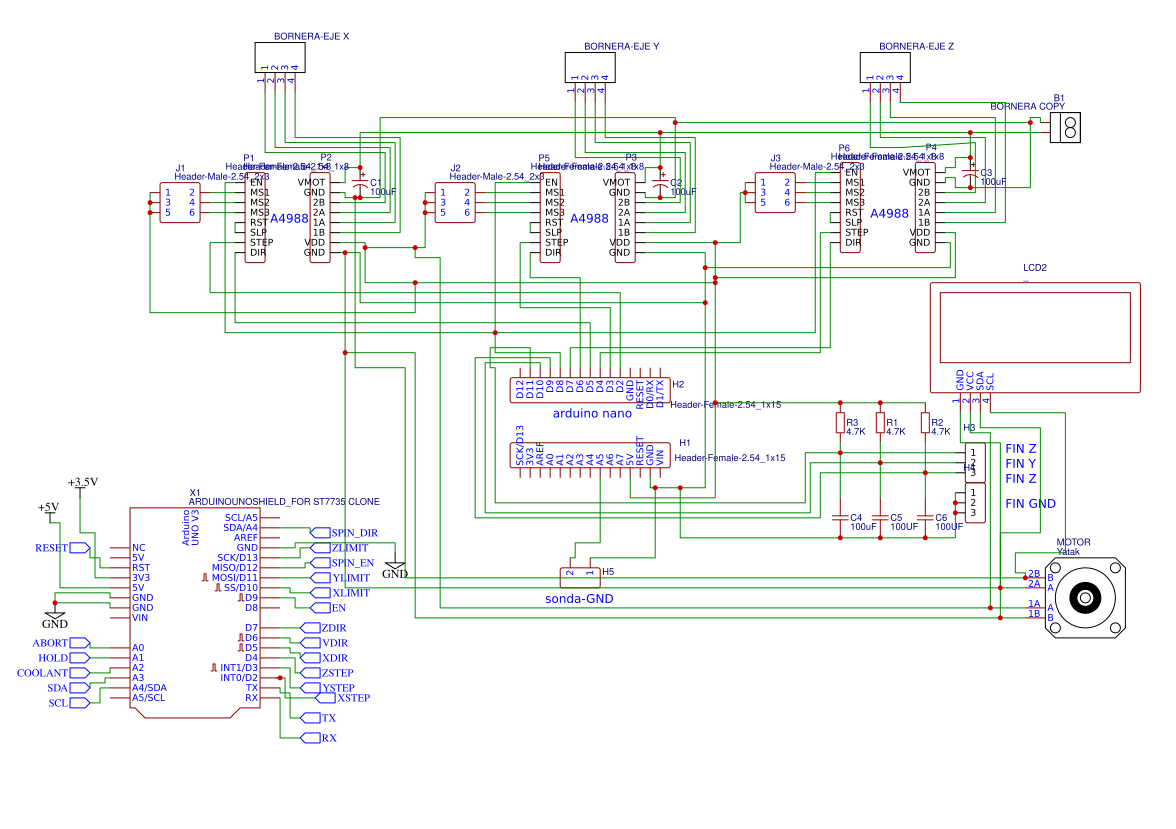Viewport: 1176px width, 829px height.
Task: Select resistor R3 4.7K
Action: [x=841, y=423]
